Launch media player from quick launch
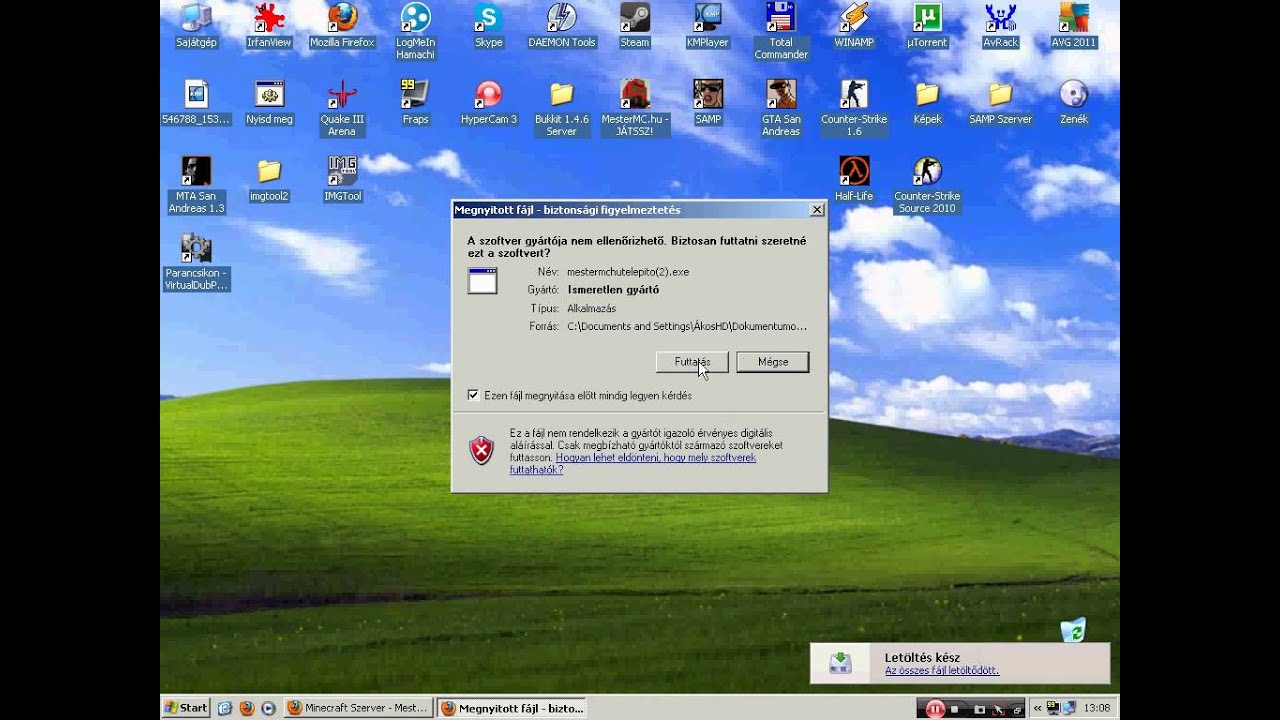Screen dimensions: 1280x720 click(268, 708)
